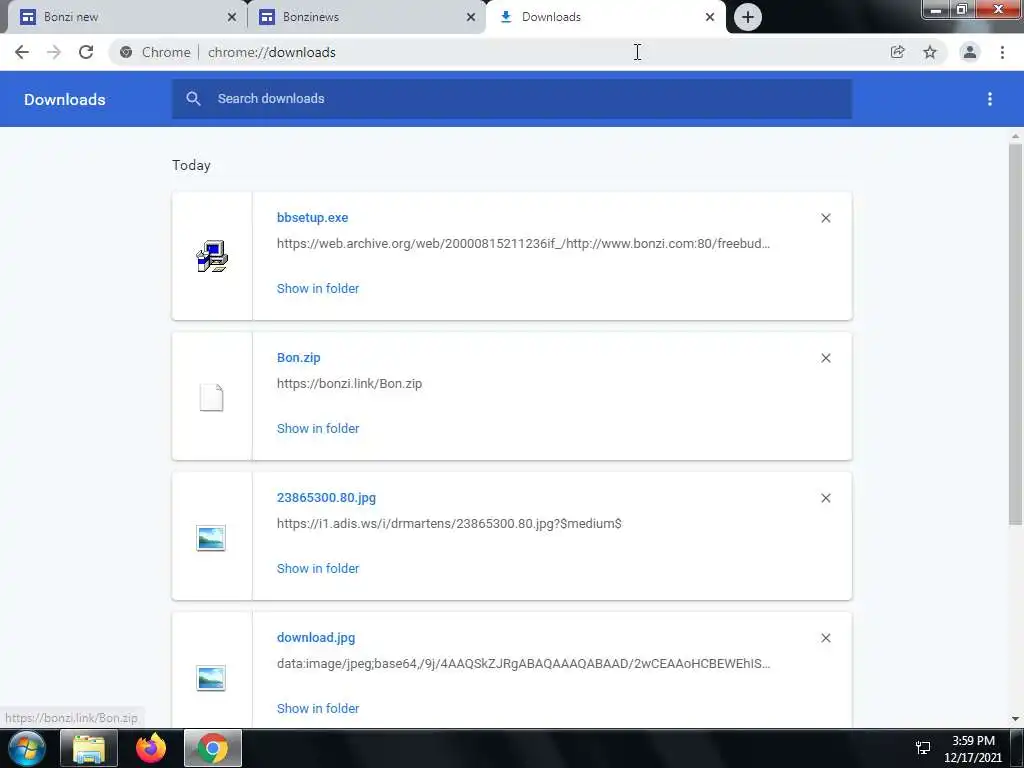Show bbsetup.exe in folder
Image resolution: width=1024 pixels, height=768 pixels.
(x=318, y=289)
